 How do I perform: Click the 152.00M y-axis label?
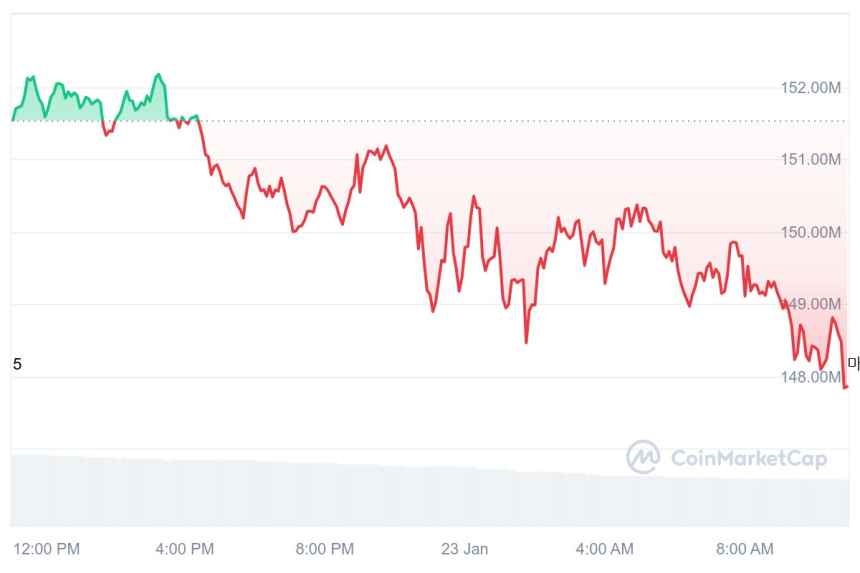pos(810,88)
